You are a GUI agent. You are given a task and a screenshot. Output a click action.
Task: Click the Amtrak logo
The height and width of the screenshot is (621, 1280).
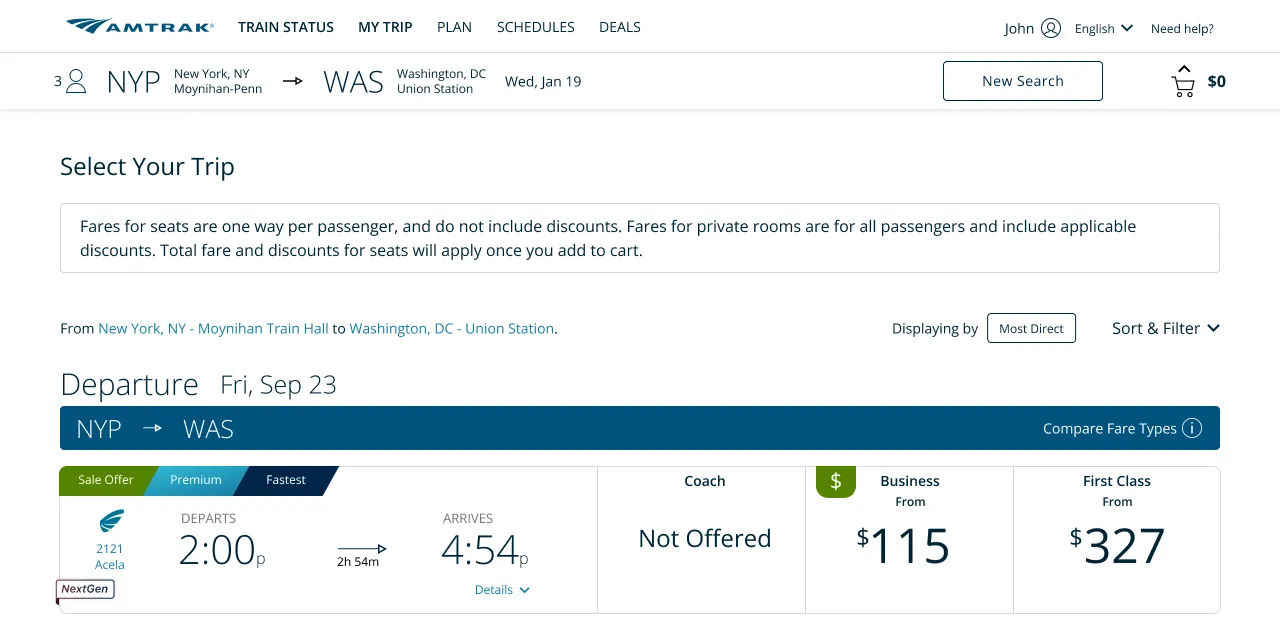tap(140, 27)
